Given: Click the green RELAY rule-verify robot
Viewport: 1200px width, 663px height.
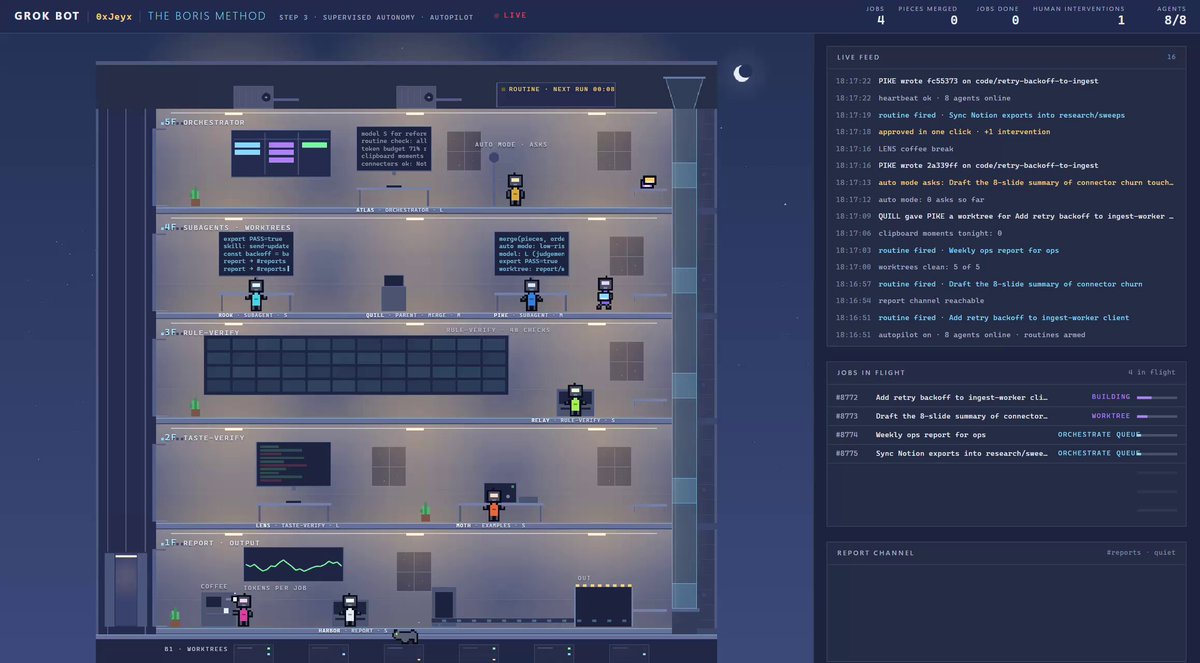Looking at the screenshot, I should 575,400.
